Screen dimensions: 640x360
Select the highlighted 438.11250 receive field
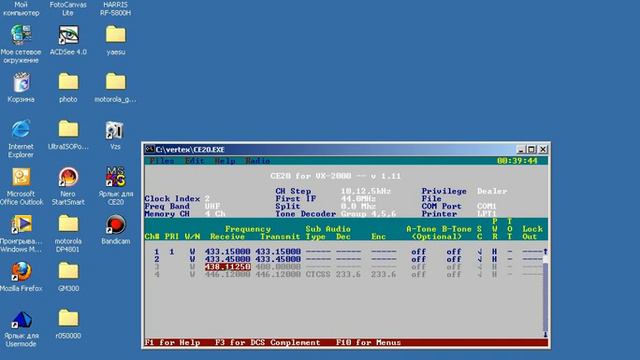tap(228, 267)
